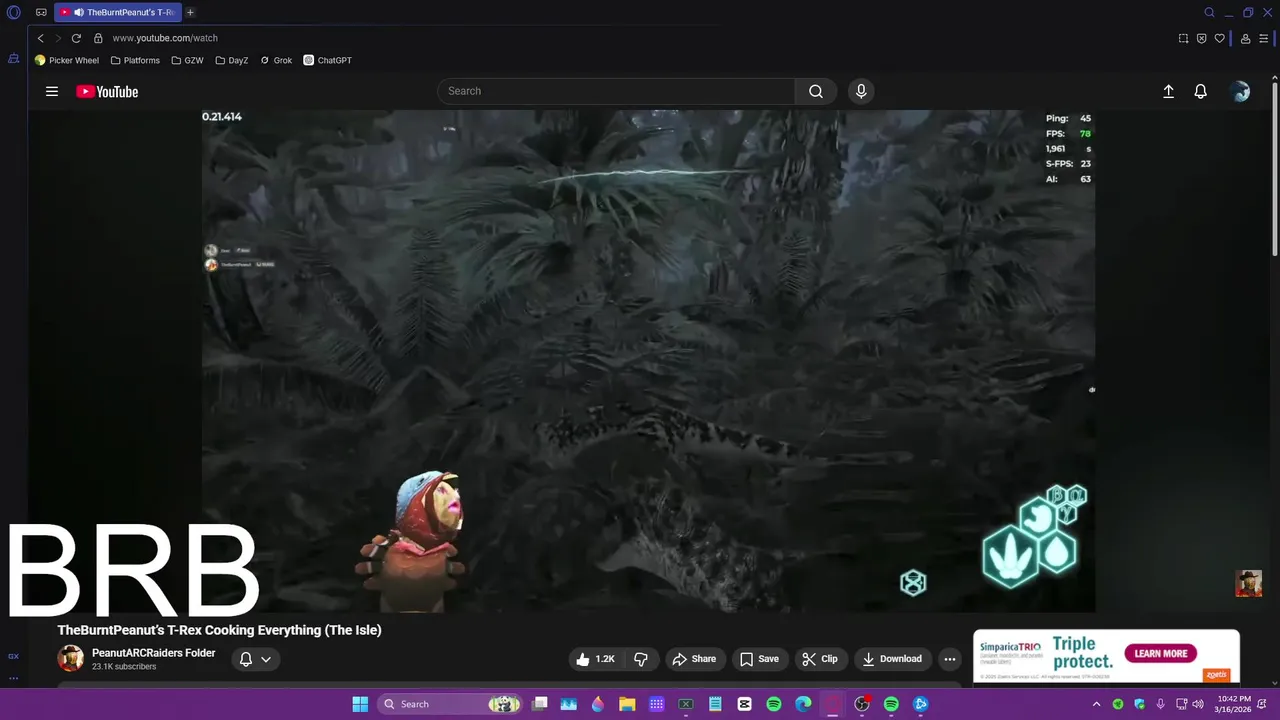The height and width of the screenshot is (720, 1280).
Task: Open GX Corner gamepad icon
Action: click(x=41, y=13)
